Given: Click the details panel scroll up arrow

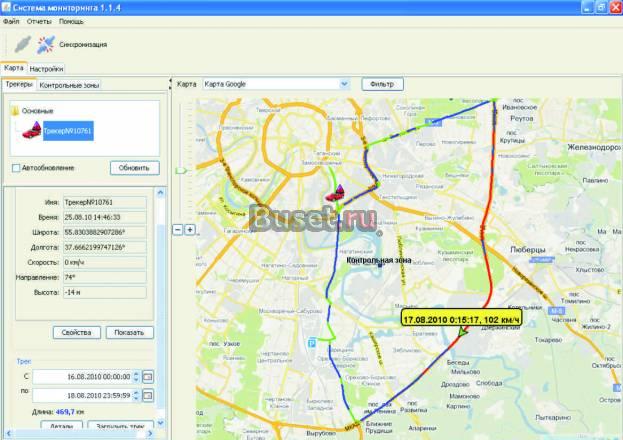Looking at the screenshot, I should coord(161,193).
